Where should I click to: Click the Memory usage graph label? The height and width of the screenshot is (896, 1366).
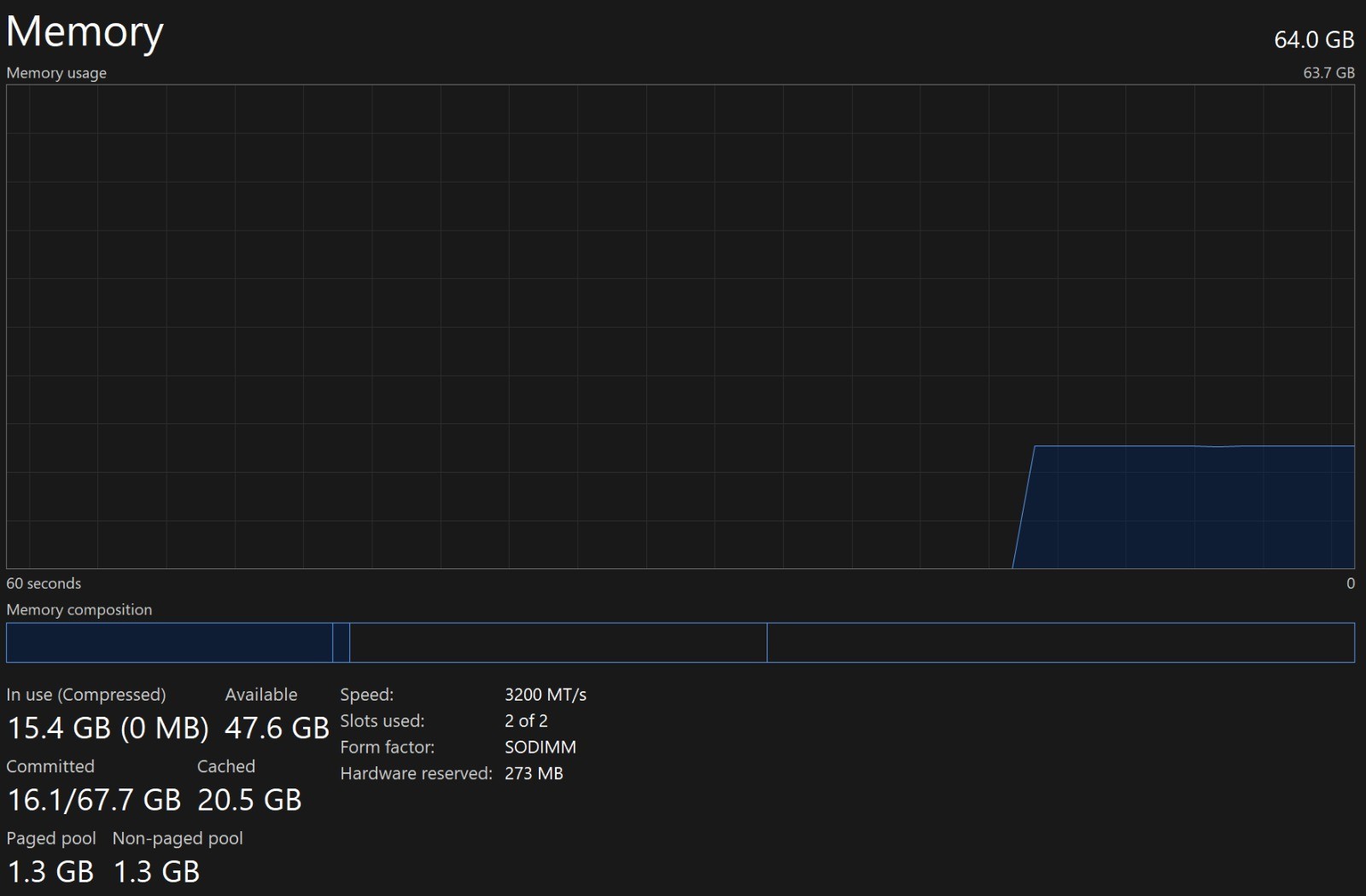coord(56,73)
